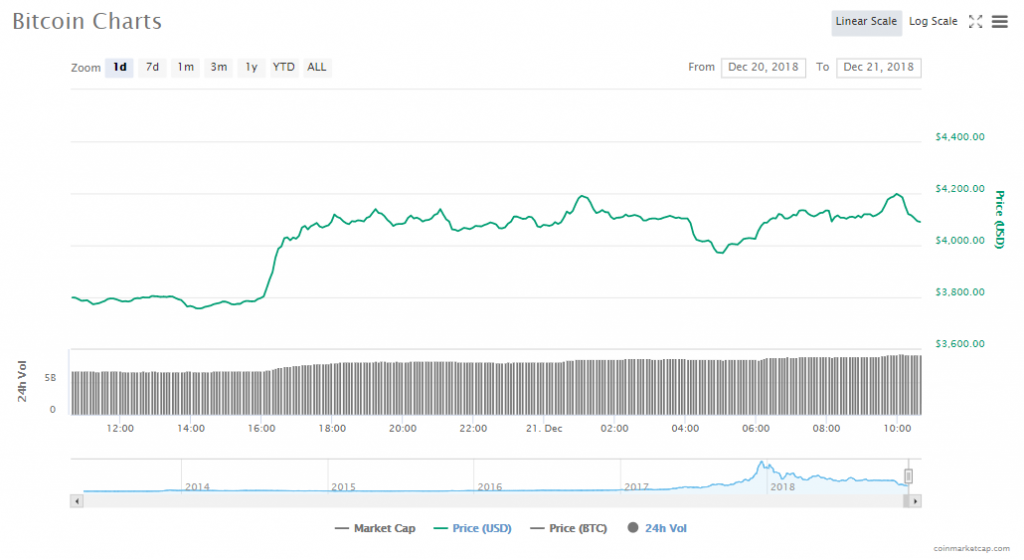This screenshot has width=1024, height=560.
Task: Switch to Log Scale
Action: tap(932, 22)
